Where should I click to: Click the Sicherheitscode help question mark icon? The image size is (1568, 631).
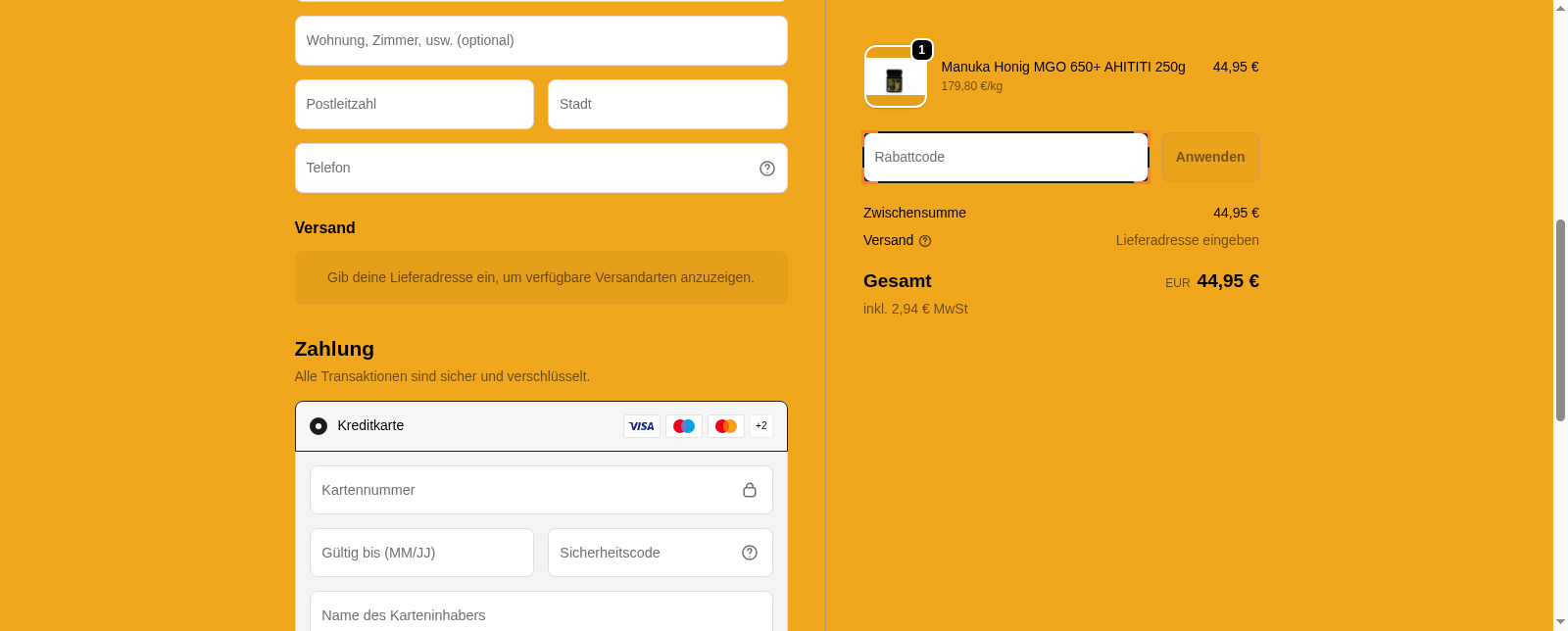pyautogui.click(x=750, y=553)
